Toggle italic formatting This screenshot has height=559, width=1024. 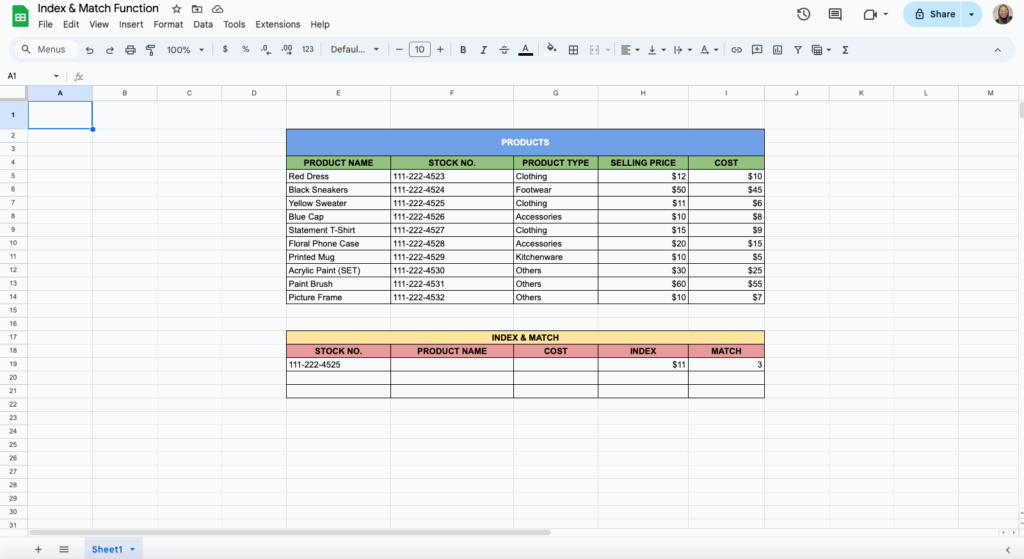pyautogui.click(x=483, y=50)
